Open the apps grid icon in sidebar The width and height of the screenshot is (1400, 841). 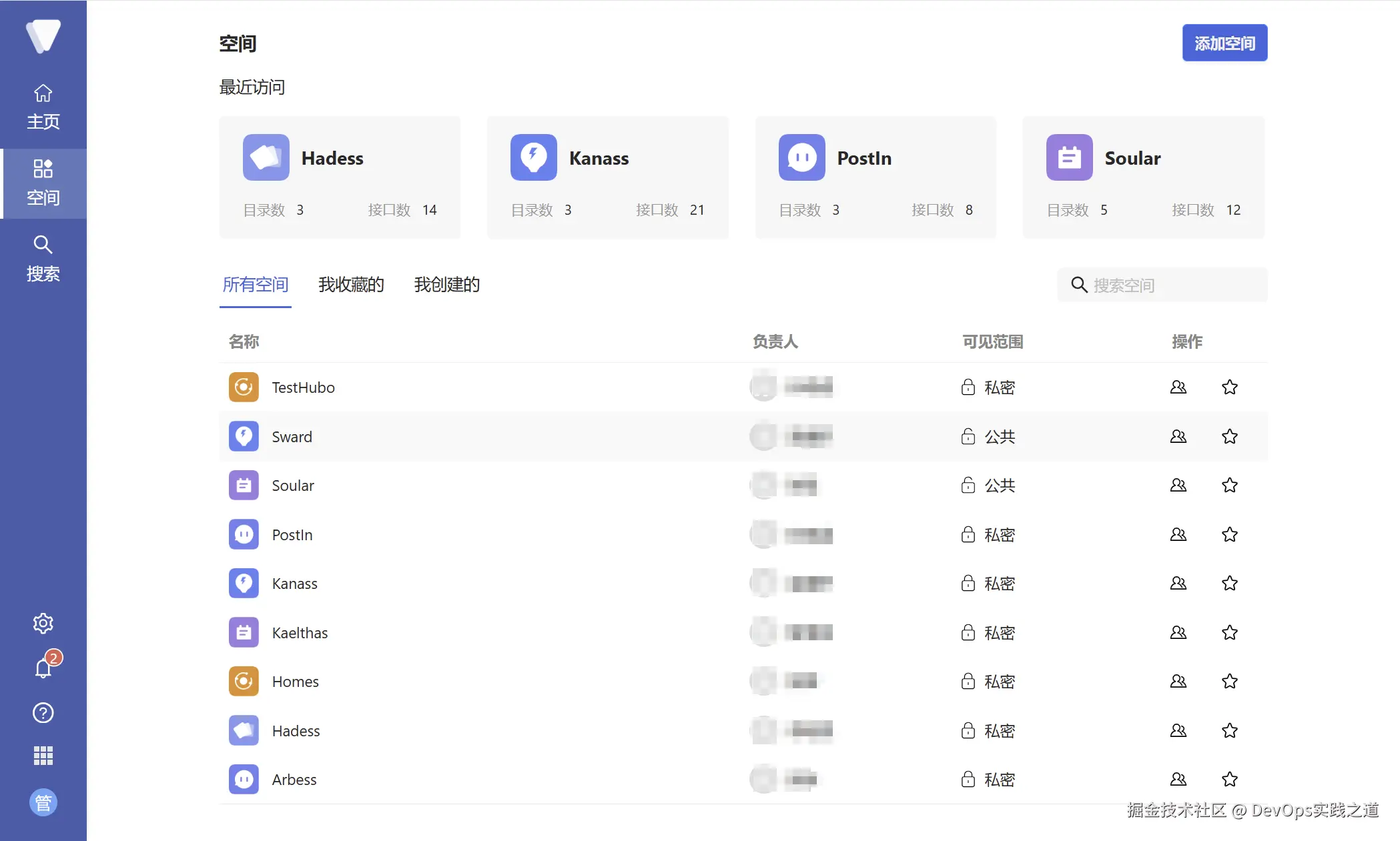coord(43,755)
